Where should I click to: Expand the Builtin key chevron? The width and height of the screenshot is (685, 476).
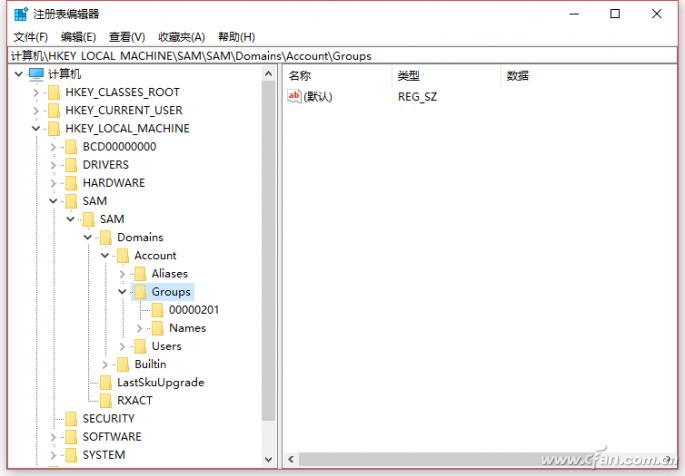coord(105,364)
